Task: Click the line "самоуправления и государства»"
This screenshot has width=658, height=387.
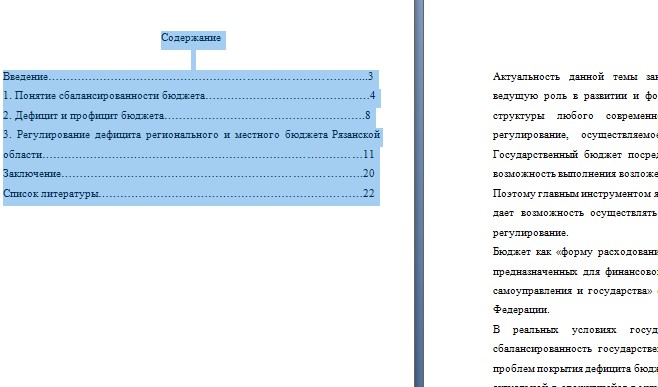Action: [x=573, y=290]
